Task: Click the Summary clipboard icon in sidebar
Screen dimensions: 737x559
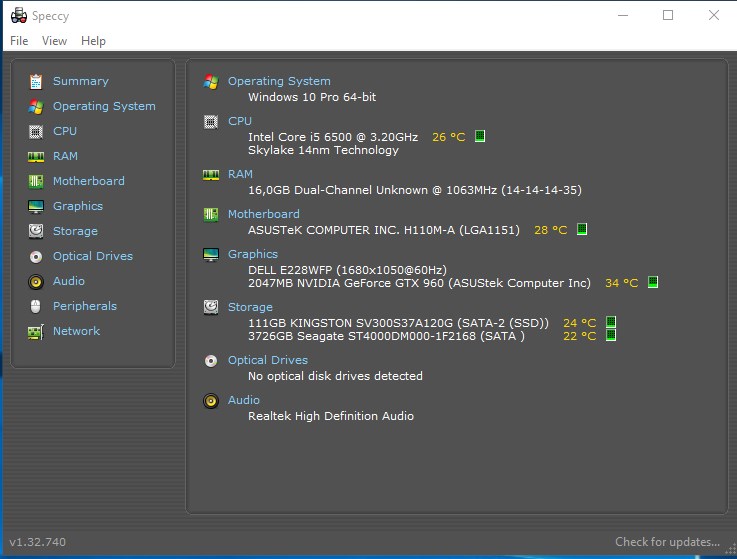Action: coord(36,81)
